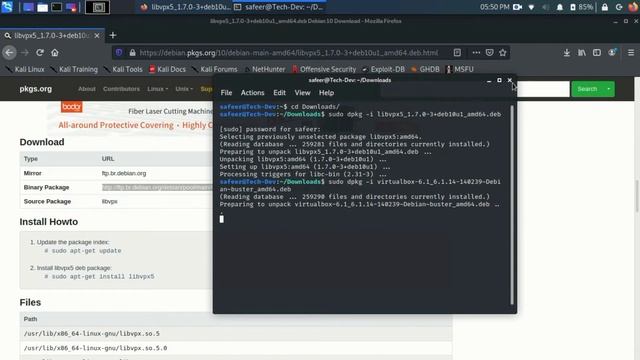Screen dimensions: 640x360
Task: Click the pkgs.org site logo
Action: click(x=36, y=89)
